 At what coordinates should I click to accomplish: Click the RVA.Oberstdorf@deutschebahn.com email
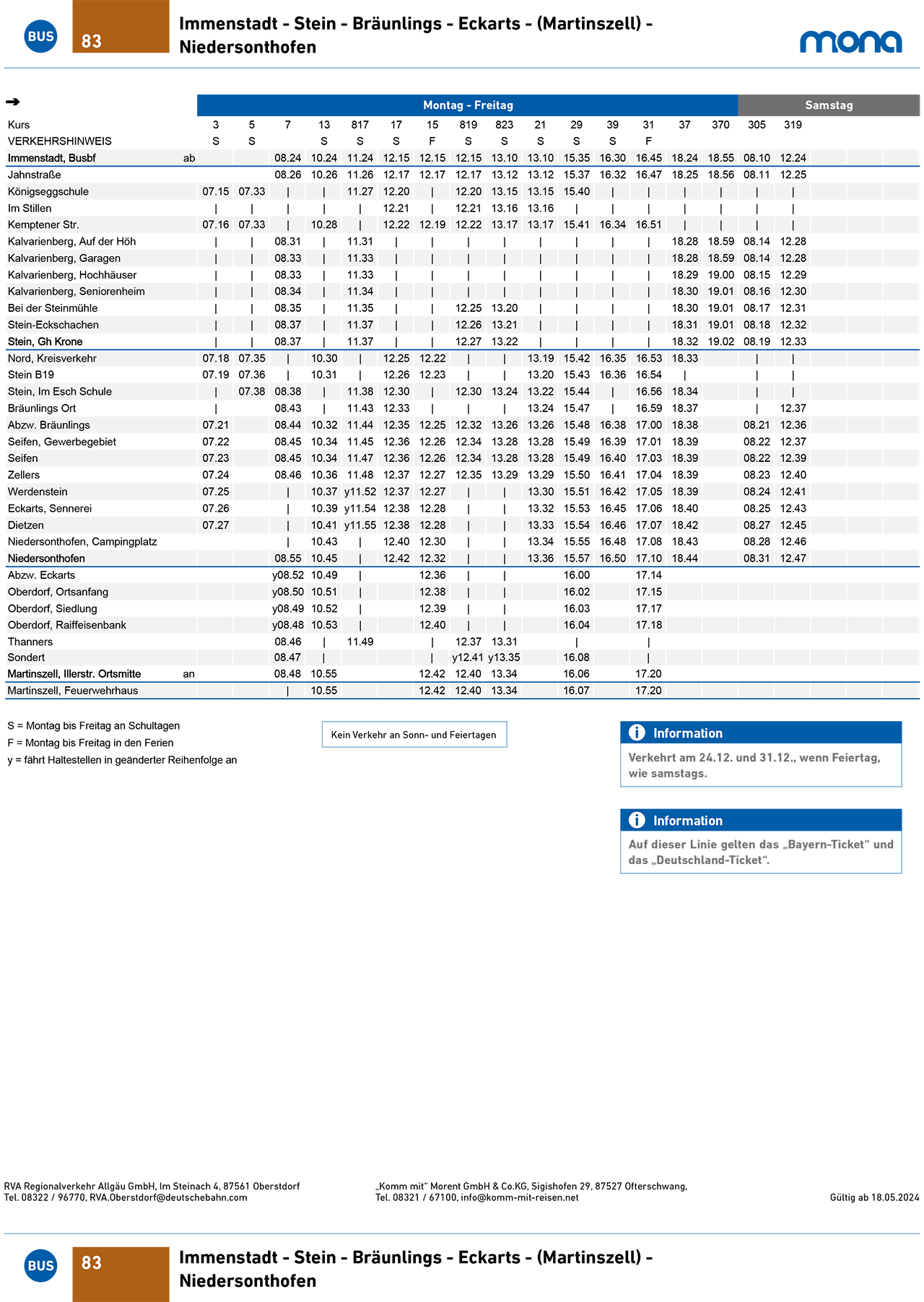pyautogui.click(x=168, y=1197)
